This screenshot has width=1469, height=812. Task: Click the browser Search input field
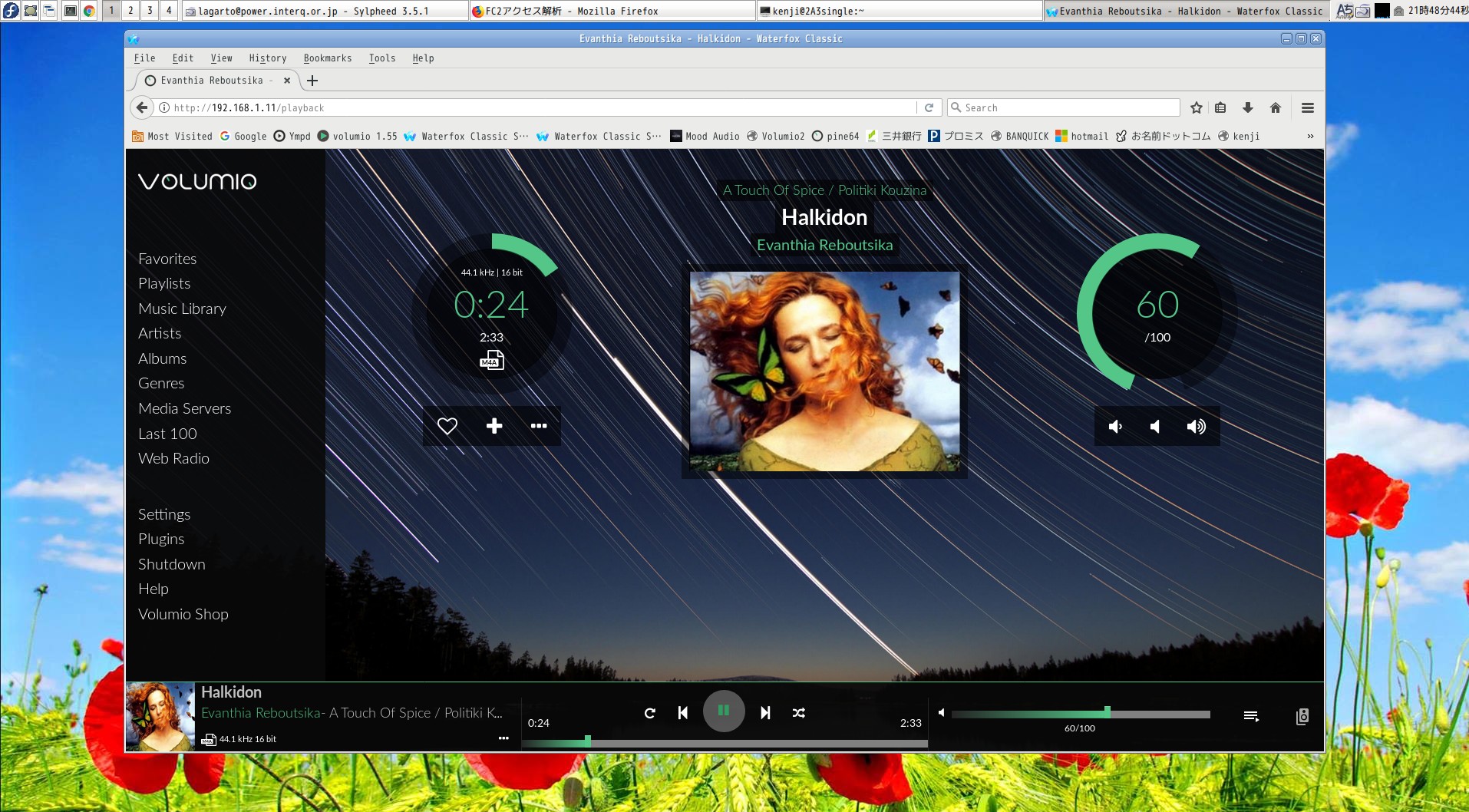[1067, 108]
